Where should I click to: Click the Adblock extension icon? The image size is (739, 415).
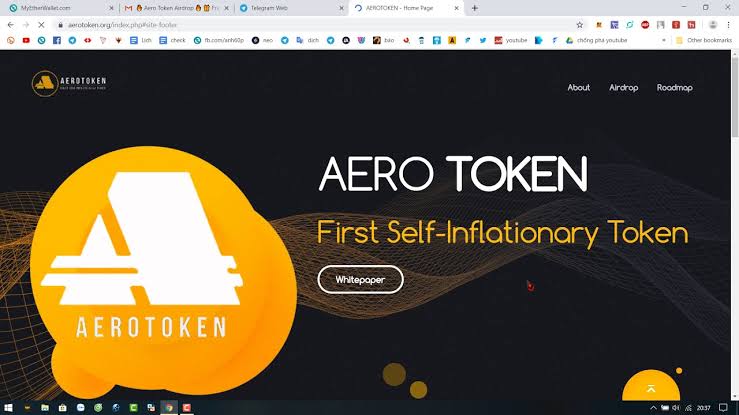click(645, 25)
